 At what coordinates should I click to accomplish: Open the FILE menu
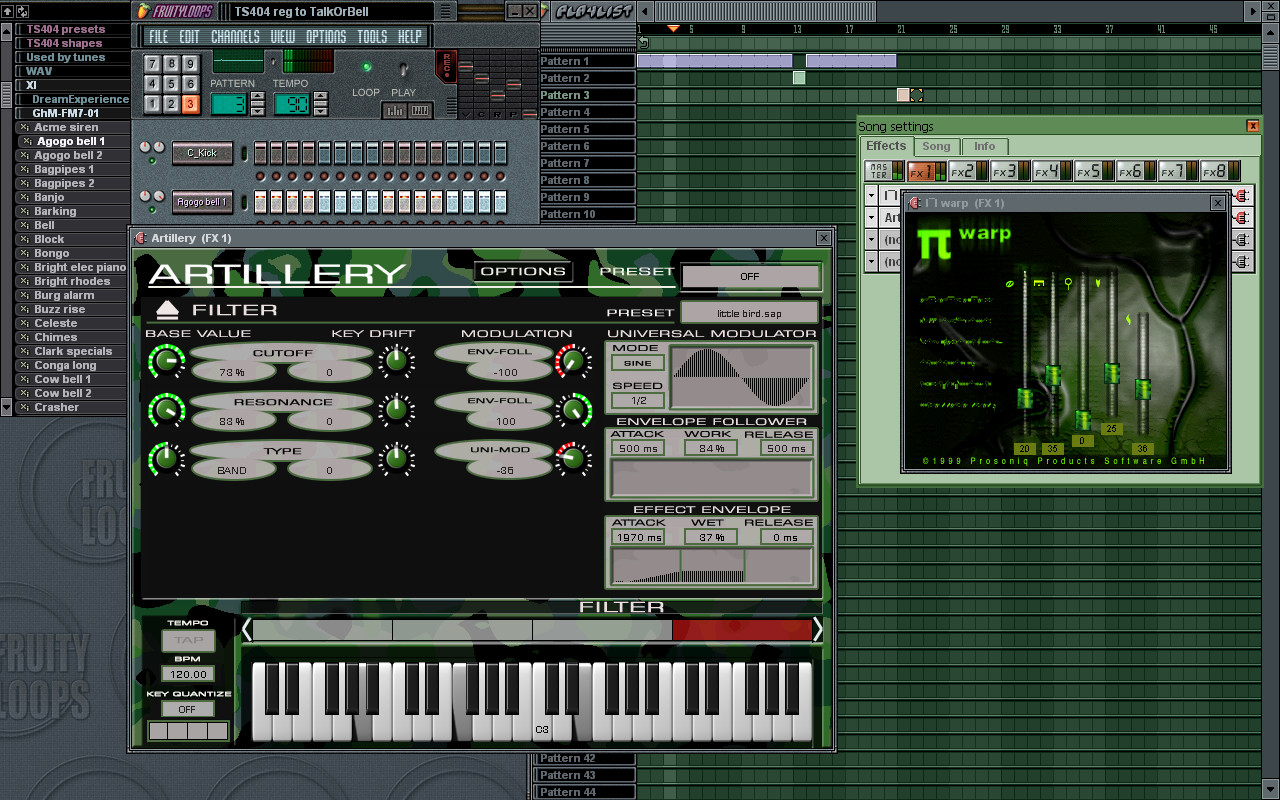(160, 37)
